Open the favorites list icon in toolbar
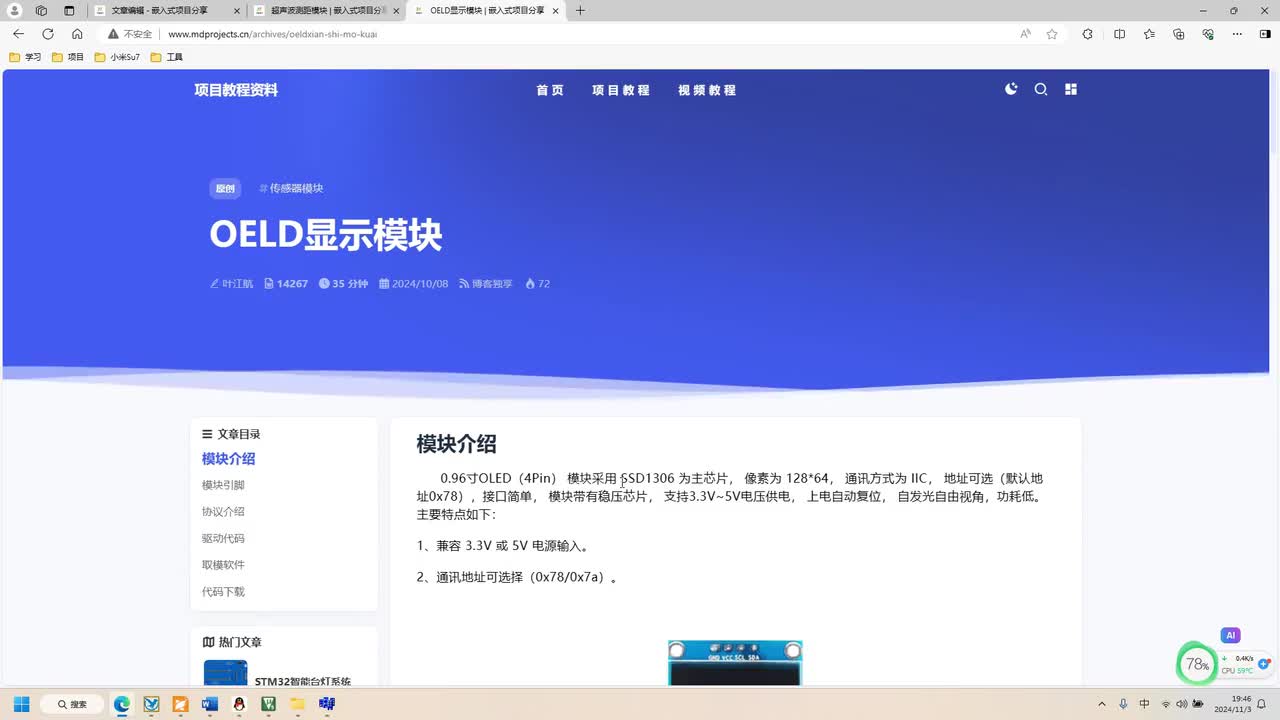The image size is (1280, 720). [1149, 34]
